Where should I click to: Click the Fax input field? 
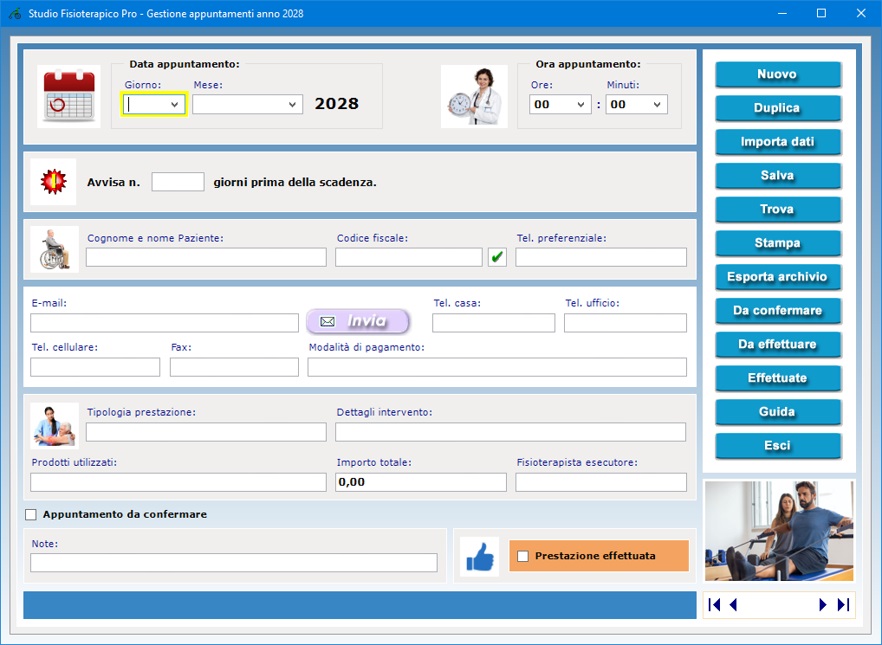point(234,367)
